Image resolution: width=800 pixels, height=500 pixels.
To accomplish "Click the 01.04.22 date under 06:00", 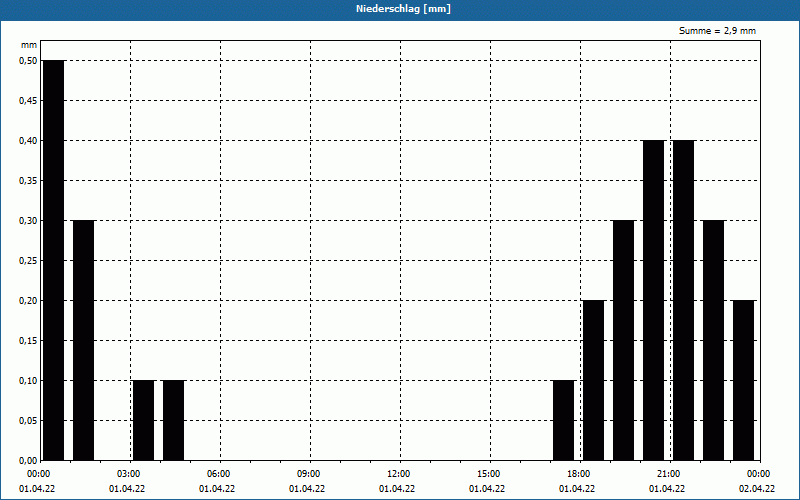I will pyautogui.click(x=217, y=489).
